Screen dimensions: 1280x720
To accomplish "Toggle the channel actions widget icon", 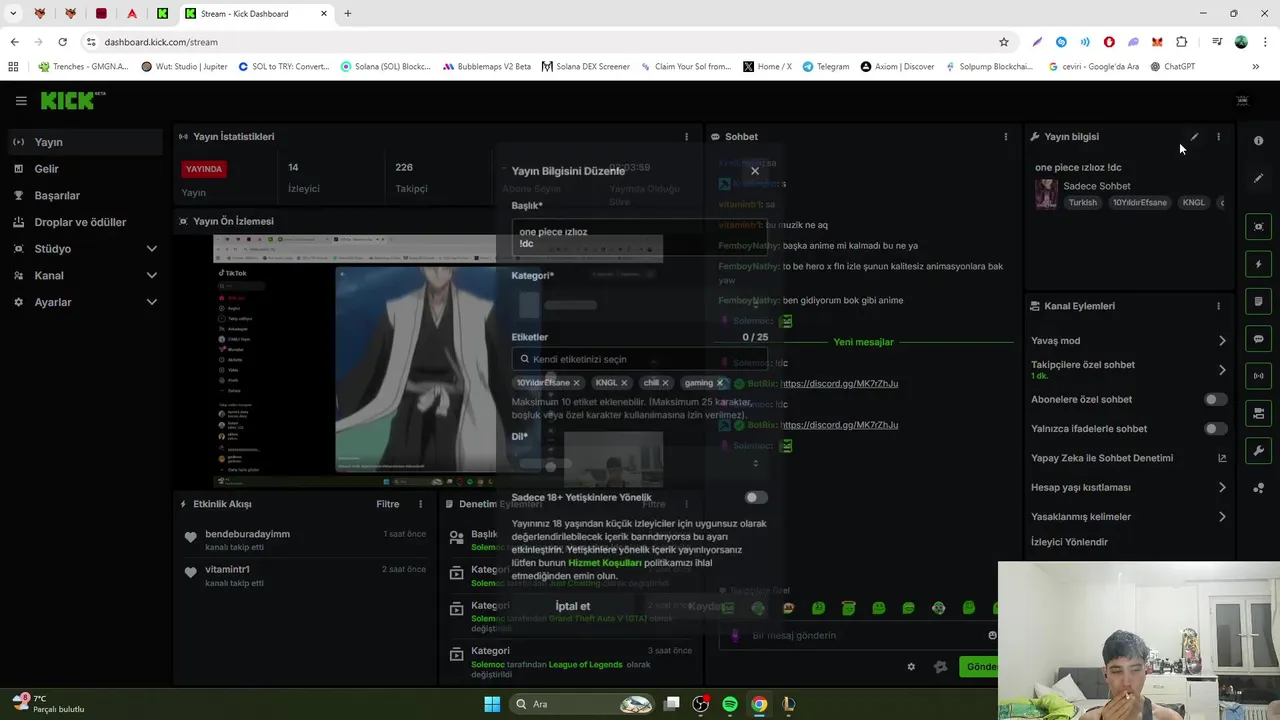I will 1258,413.
